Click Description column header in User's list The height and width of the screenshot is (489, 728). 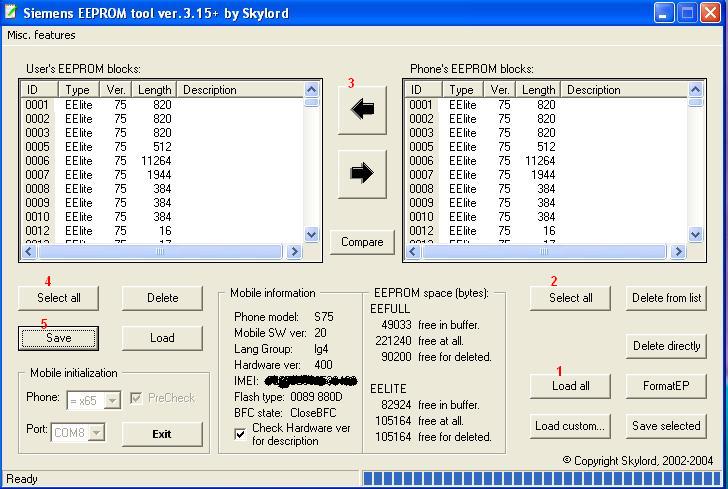[240, 90]
